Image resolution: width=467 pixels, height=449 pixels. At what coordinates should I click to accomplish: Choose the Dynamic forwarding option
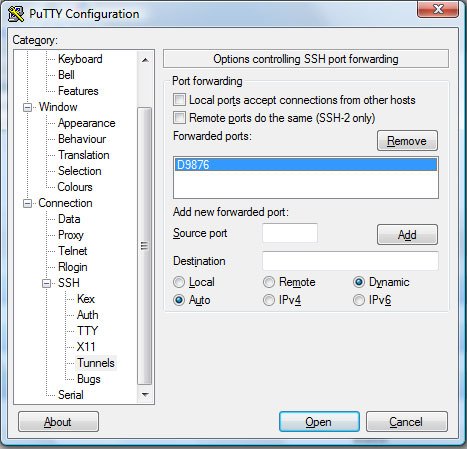pos(359,282)
